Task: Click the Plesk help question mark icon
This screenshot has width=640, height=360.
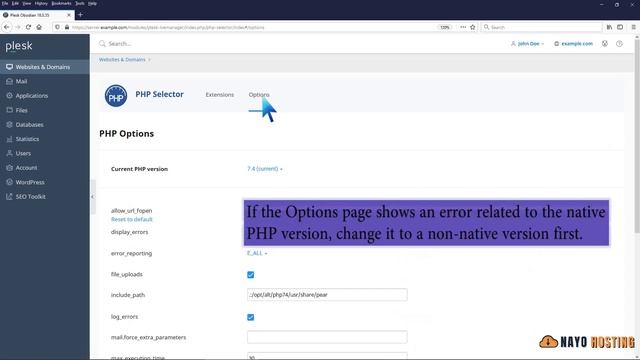Action: [x=619, y=44]
